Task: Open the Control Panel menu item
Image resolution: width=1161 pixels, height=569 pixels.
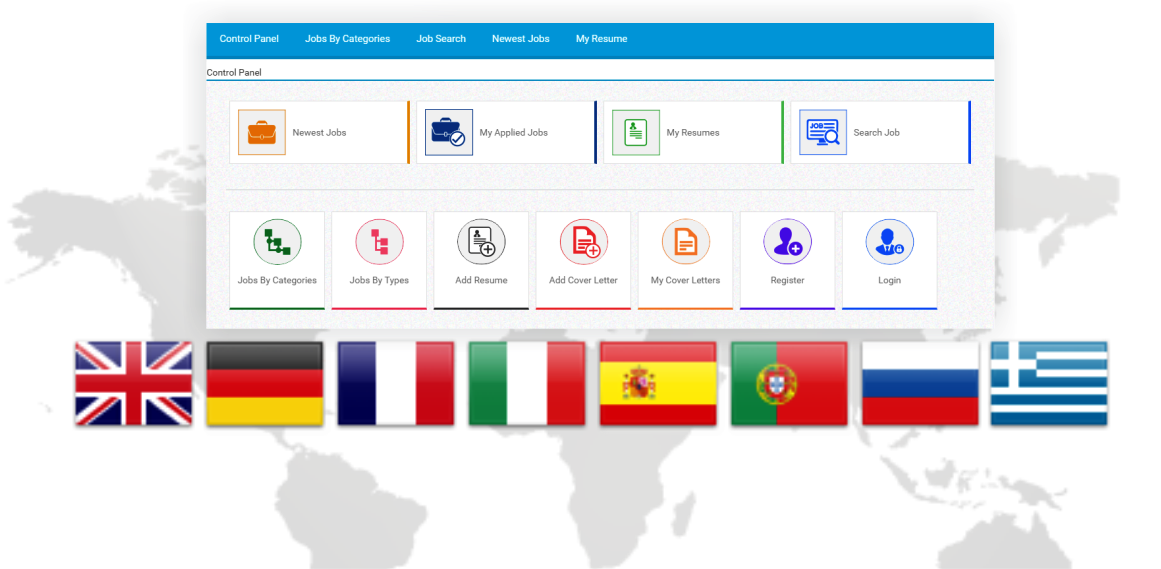Action: point(249,39)
